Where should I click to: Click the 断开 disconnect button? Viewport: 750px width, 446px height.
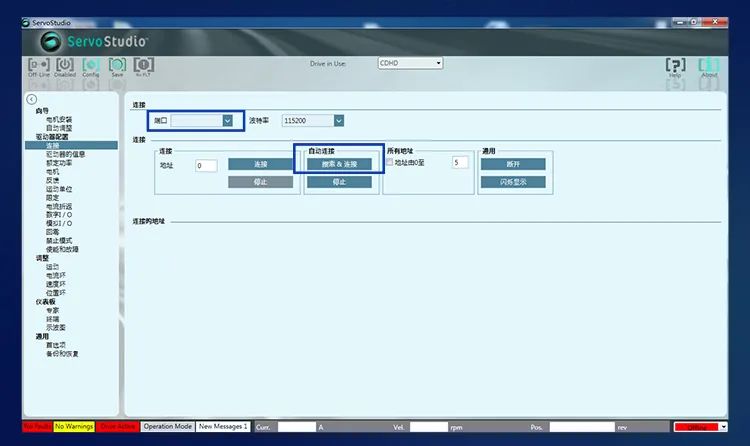(512, 164)
